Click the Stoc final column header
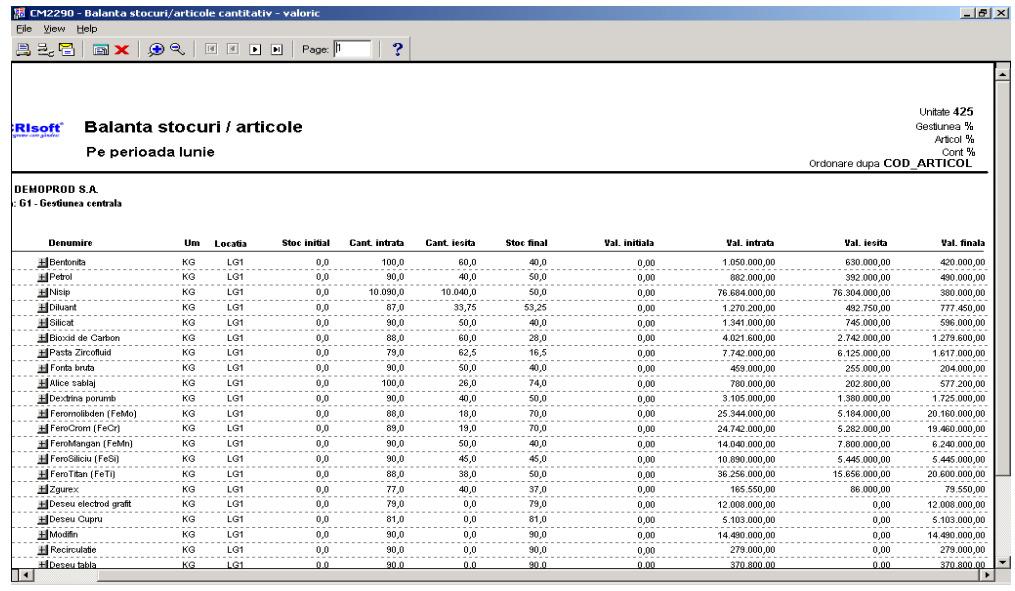 point(526,243)
